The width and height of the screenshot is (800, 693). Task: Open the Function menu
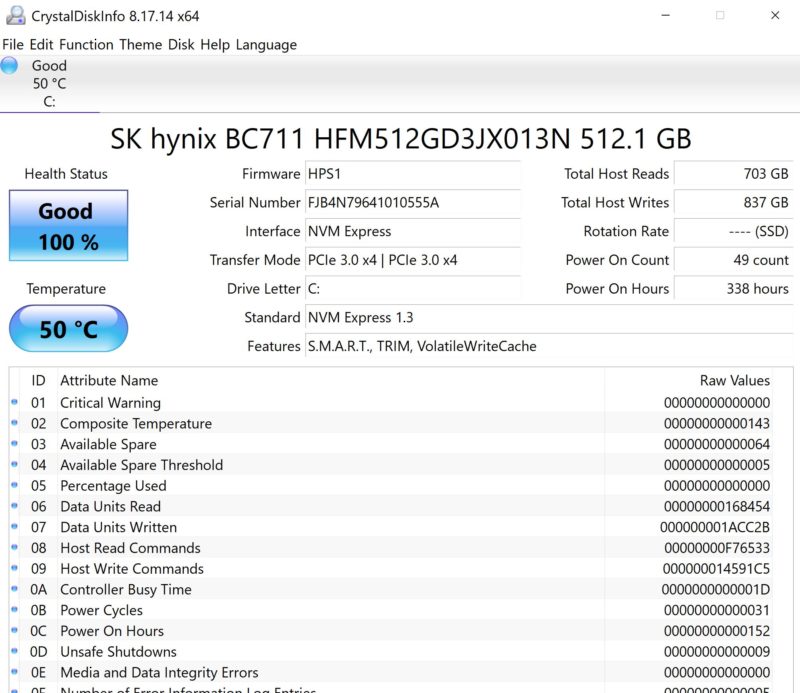pyautogui.click(x=86, y=44)
